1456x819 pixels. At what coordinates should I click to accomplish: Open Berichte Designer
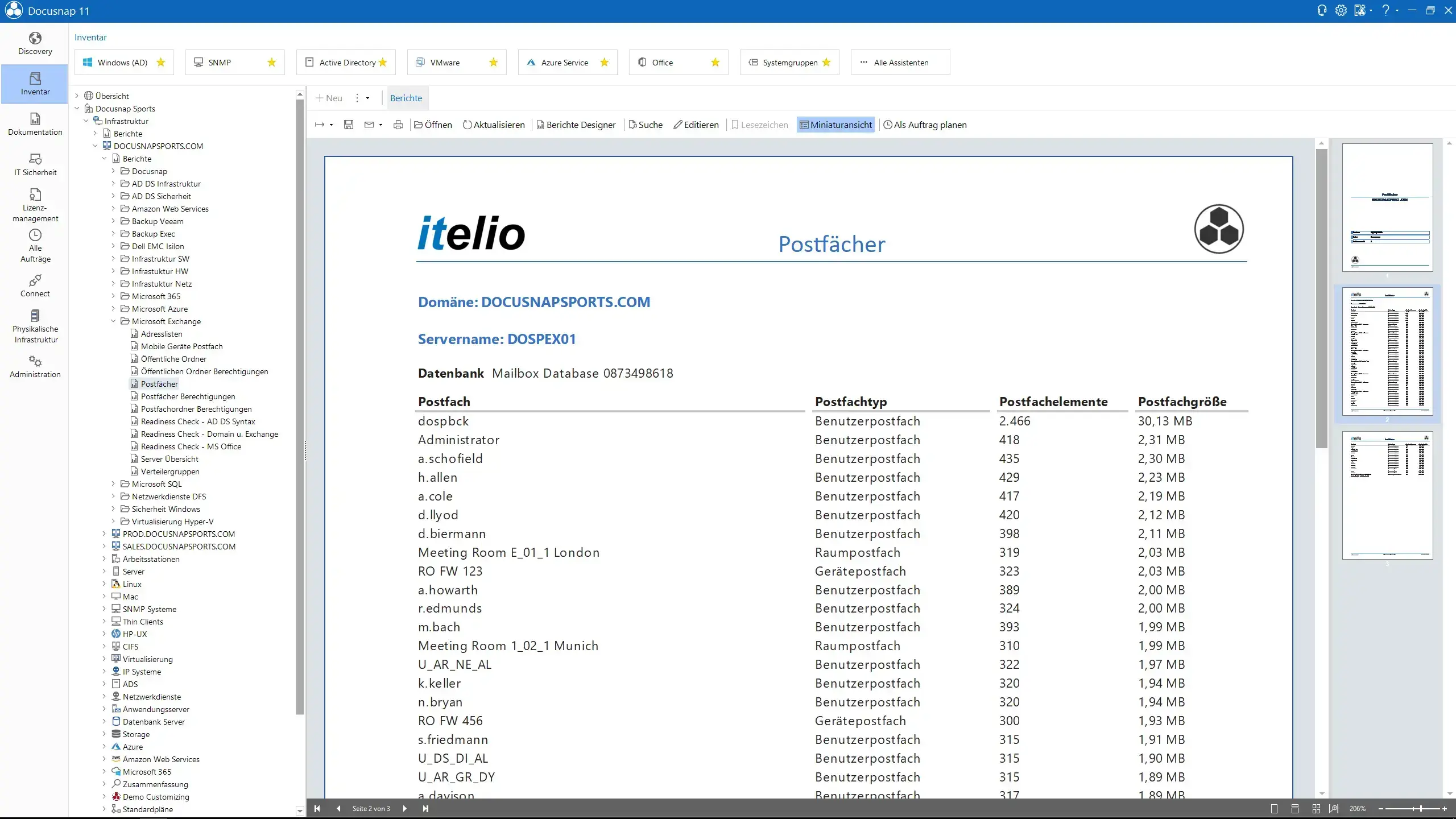(576, 125)
